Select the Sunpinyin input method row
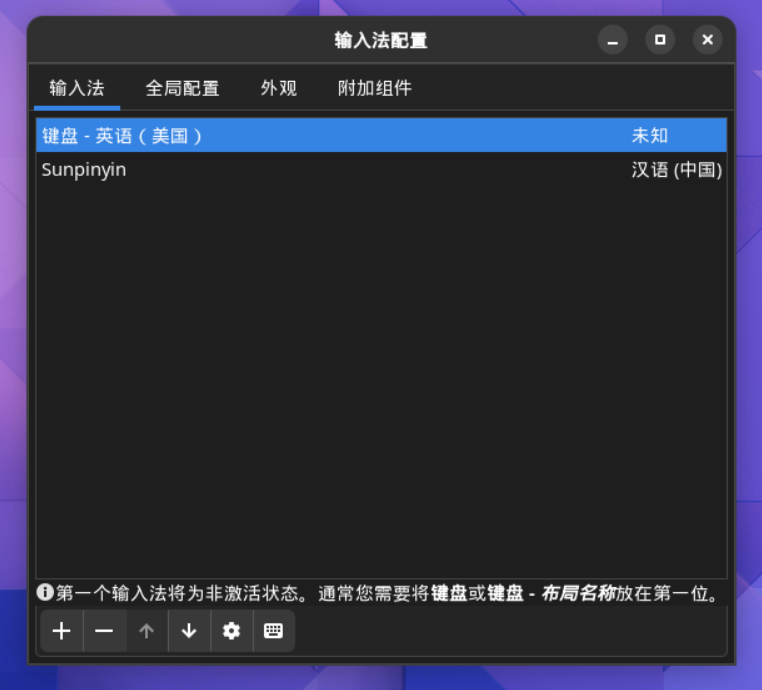Screen dimensions: 762x690 point(381,170)
